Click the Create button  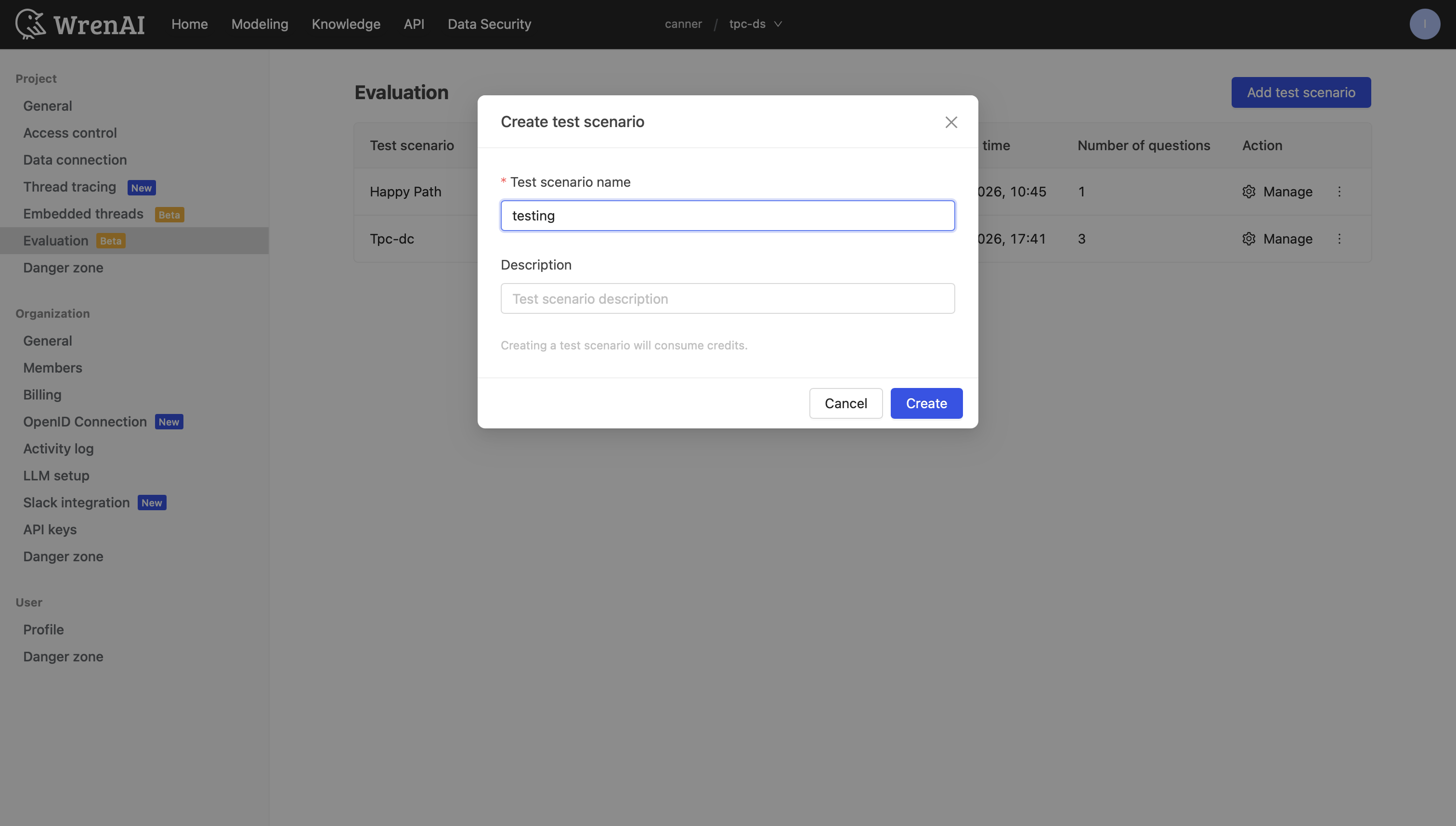[925, 403]
